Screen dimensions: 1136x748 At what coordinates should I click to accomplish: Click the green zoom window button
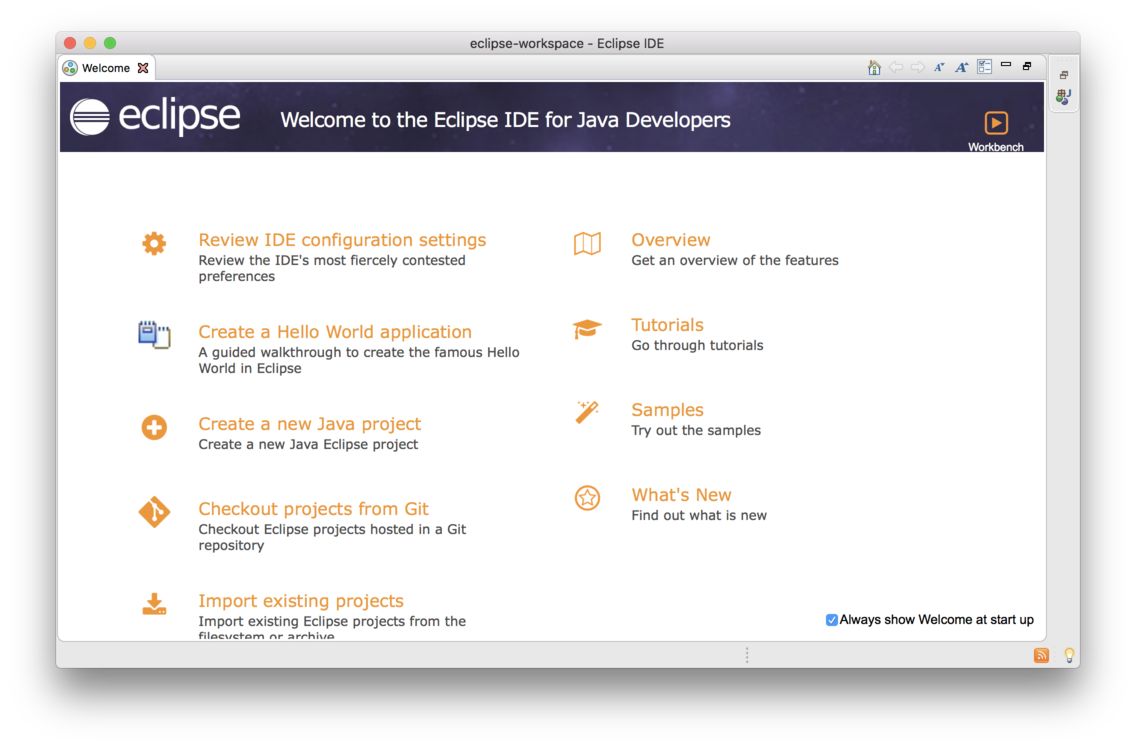pyautogui.click(x=110, y=43)
